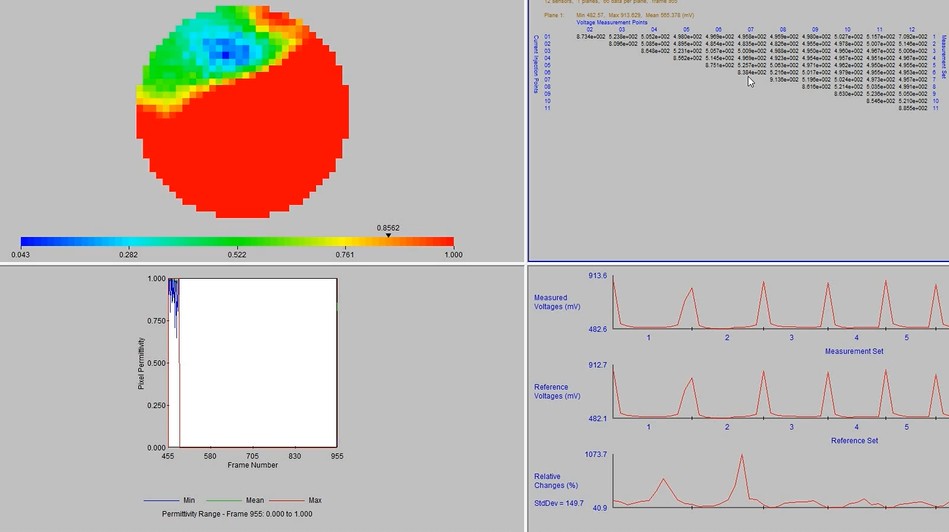Select the 0.761 color scale label

(345, 255)
